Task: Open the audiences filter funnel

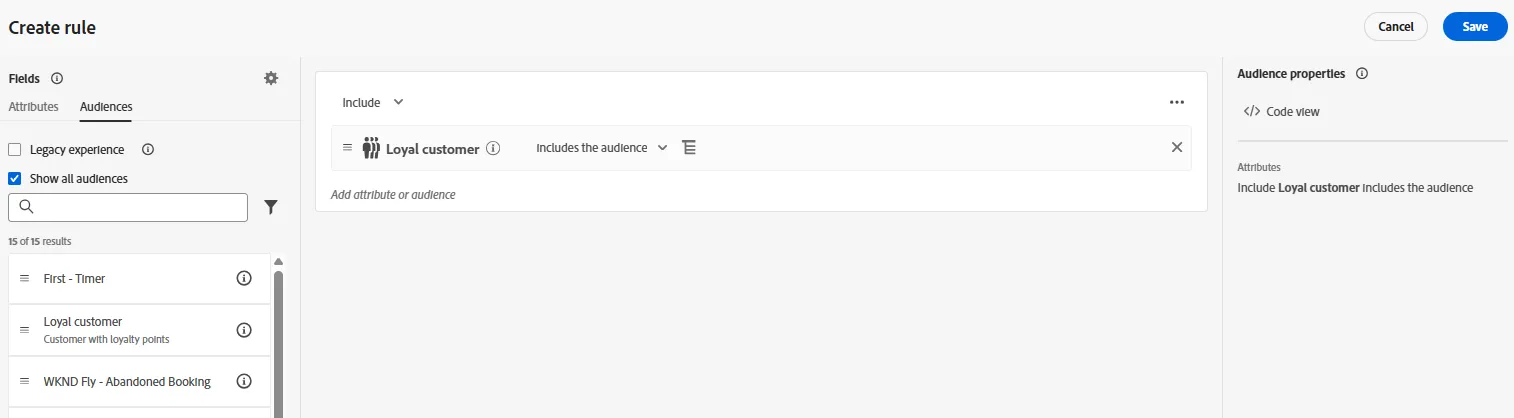Action: click(271, 207)
